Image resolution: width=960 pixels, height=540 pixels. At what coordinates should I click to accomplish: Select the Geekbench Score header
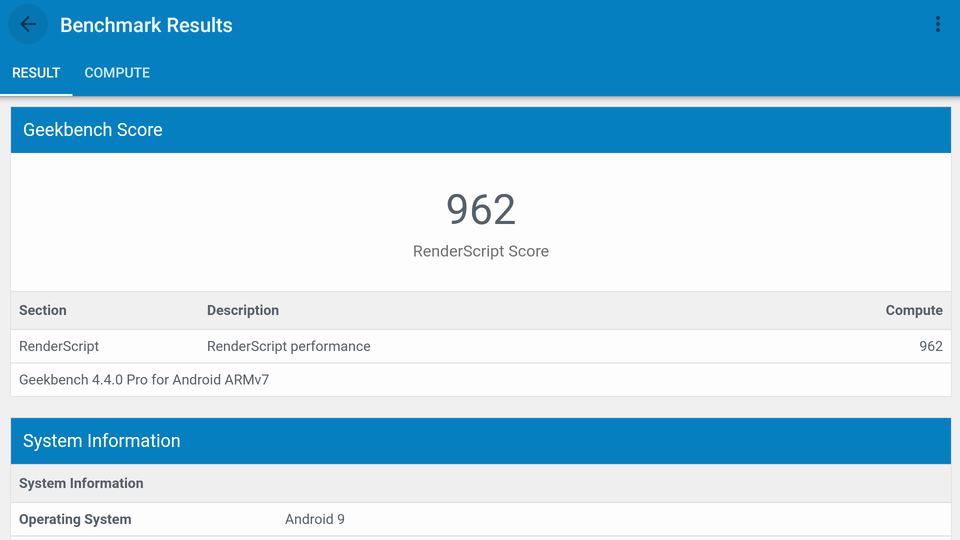tap(481, 130)
